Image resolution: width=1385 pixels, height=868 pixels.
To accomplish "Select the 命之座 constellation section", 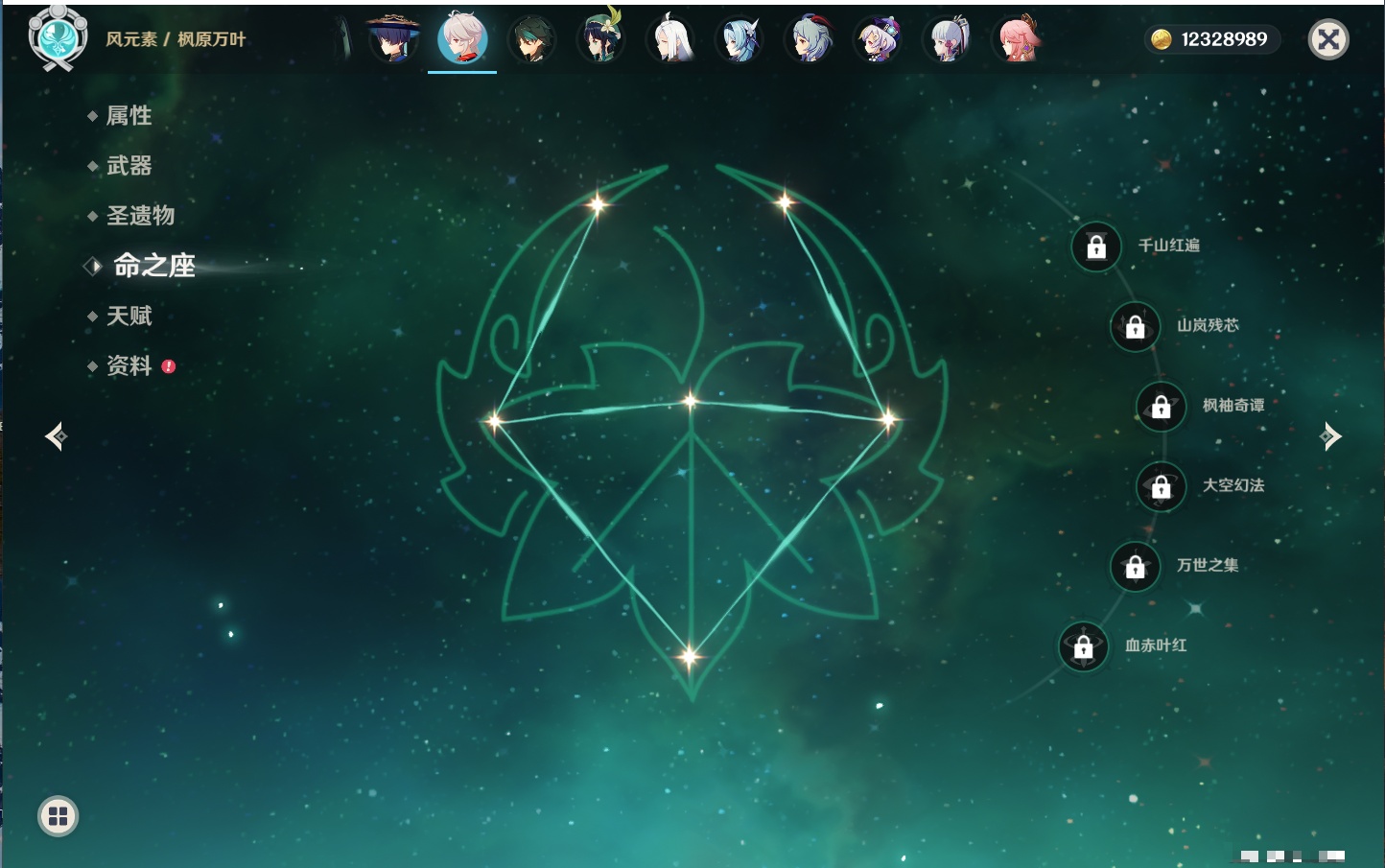I will coord(154,266).
